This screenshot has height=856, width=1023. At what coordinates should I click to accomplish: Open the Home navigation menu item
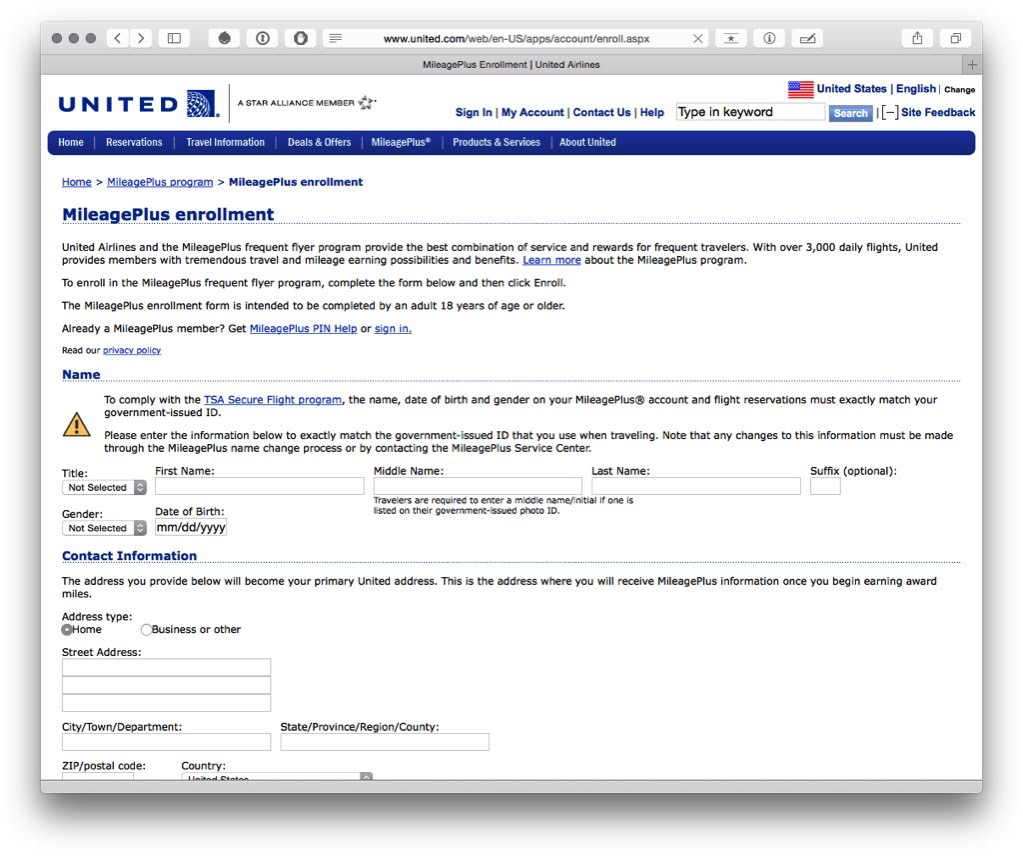(x=70, y=142)
